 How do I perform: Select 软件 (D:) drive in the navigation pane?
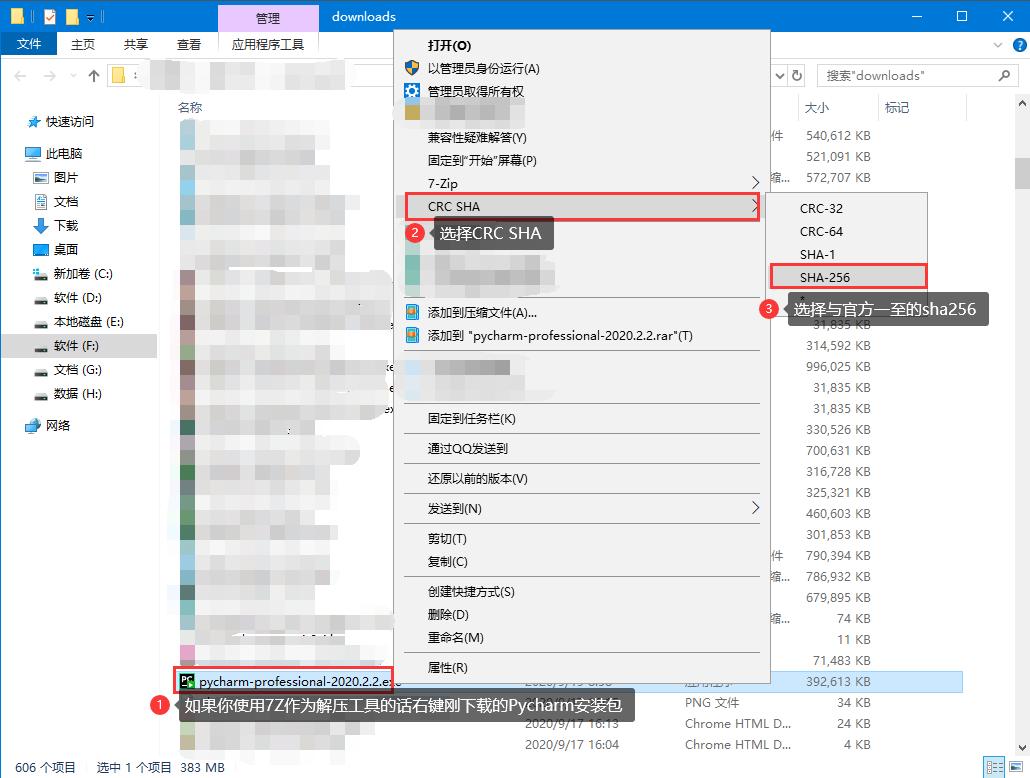77,298
